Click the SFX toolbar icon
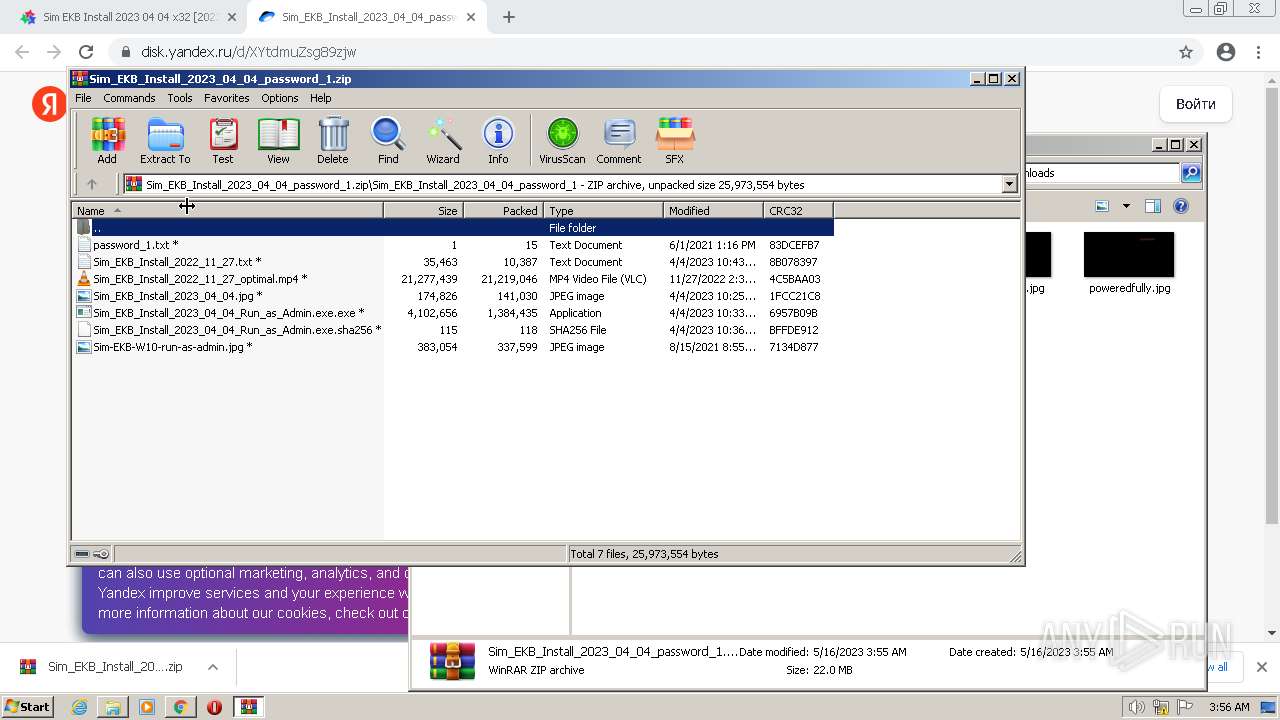 (x=675, y=140)
